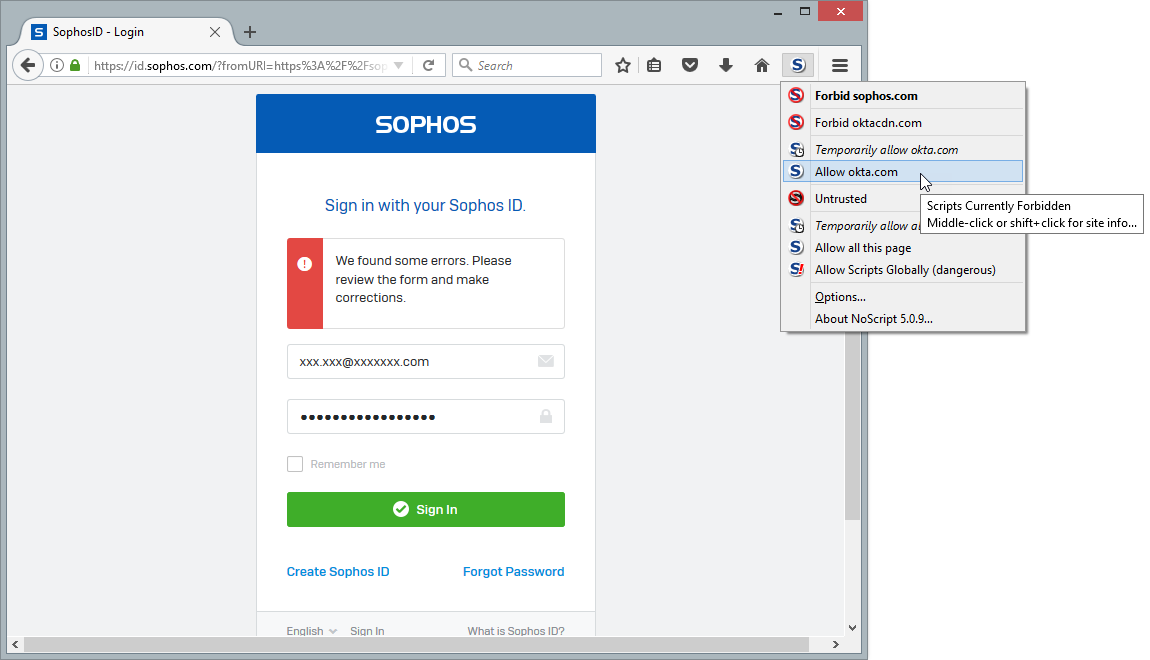
Task: Click the horizontal scrollbar right arrow
Action: pos(835,645)
